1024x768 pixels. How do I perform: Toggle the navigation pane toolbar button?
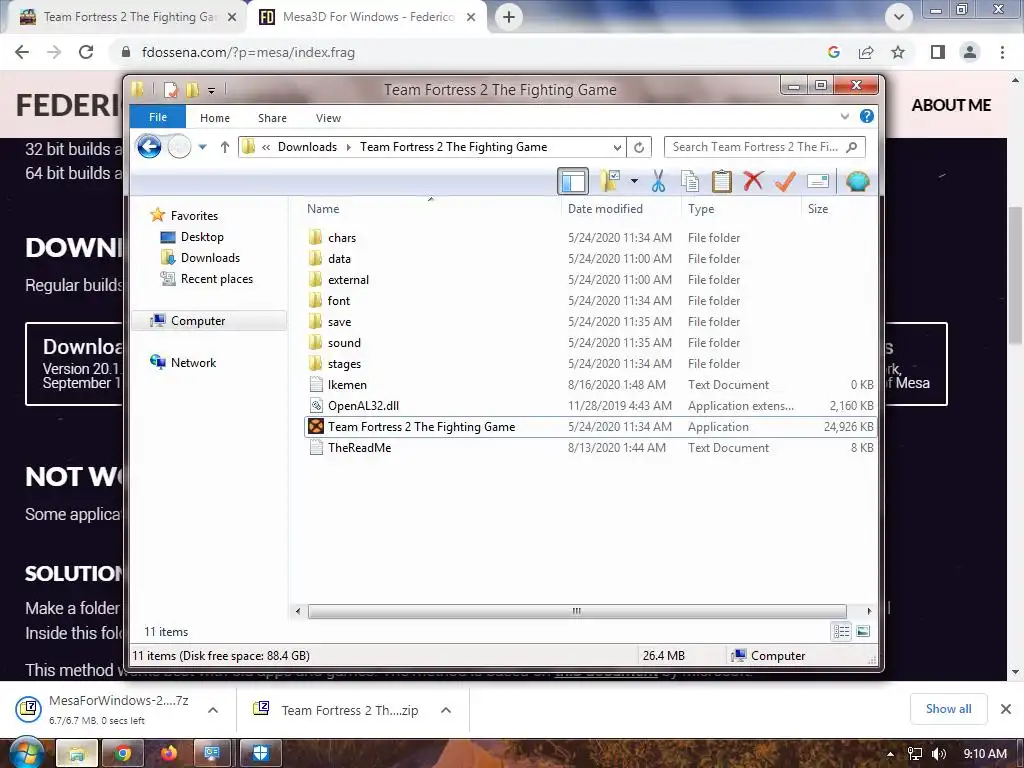coord(573,182)
